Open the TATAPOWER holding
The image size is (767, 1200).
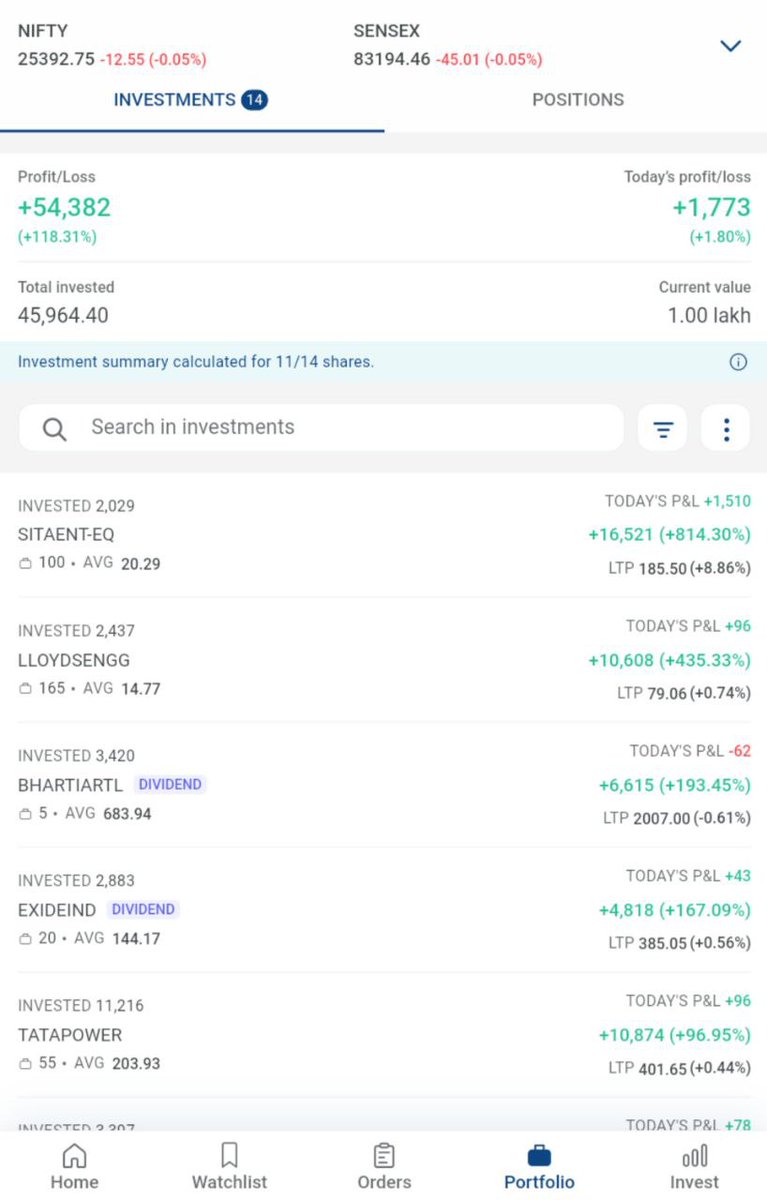[x=383, y=1035]
